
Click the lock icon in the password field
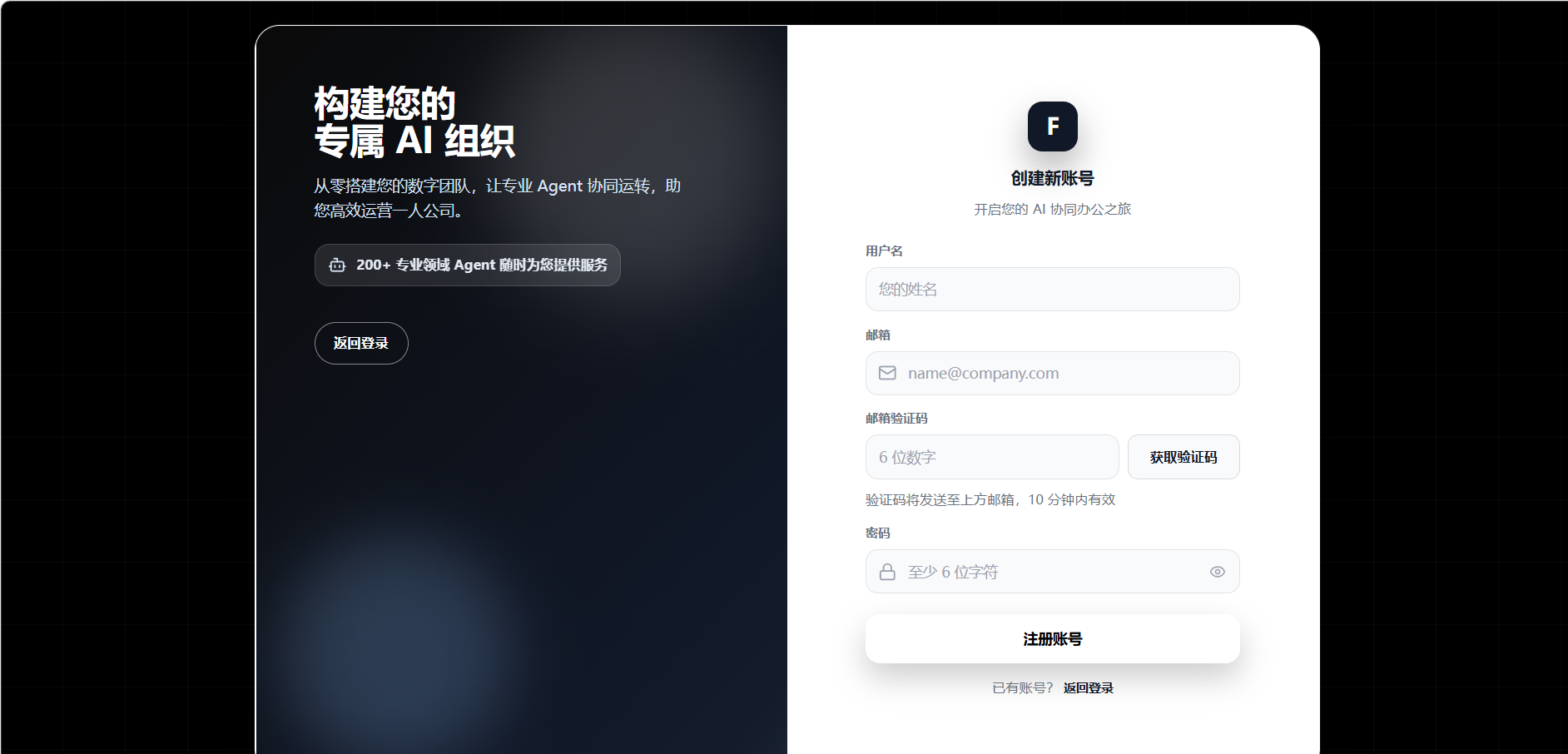[887, 572]
